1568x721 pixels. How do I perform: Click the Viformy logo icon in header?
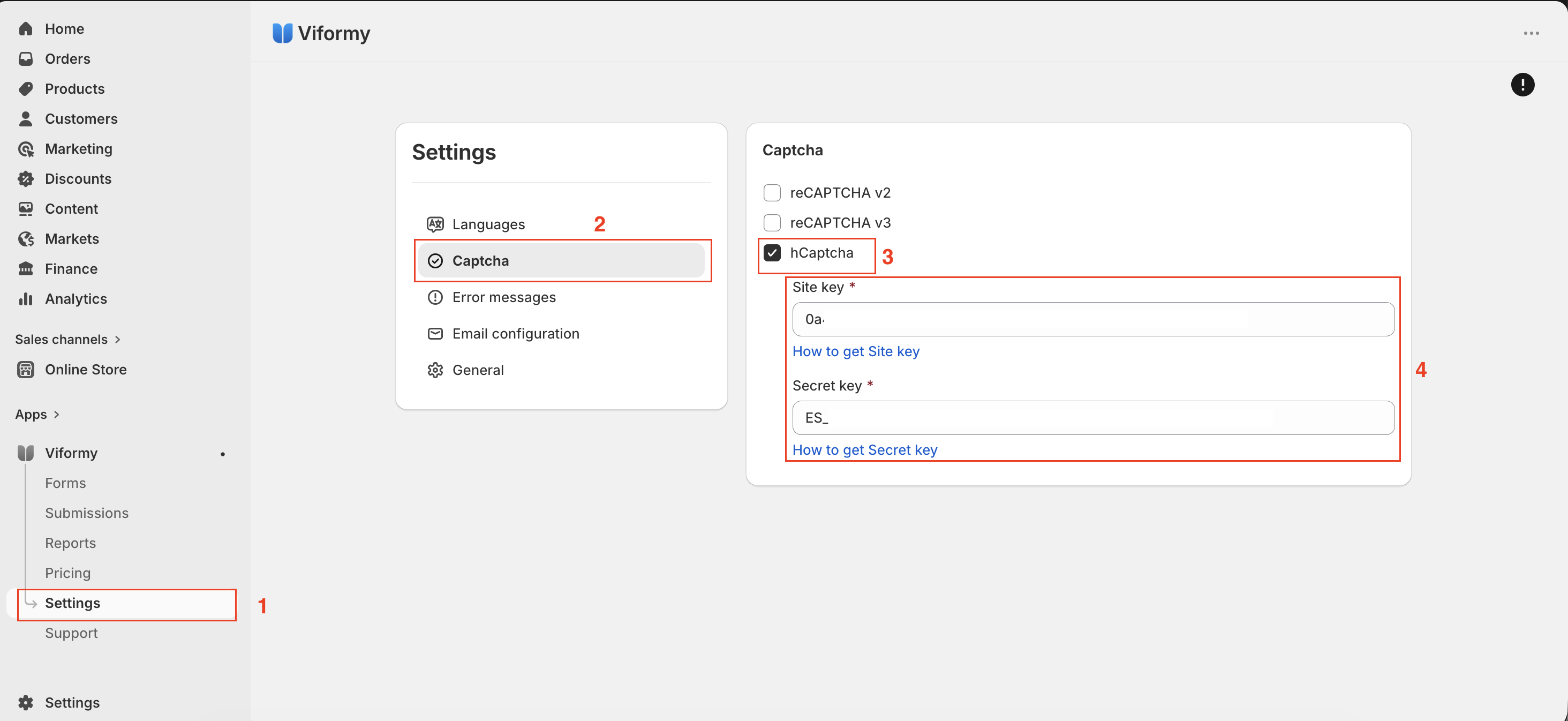pyautogui.click(x=282, y=33)
